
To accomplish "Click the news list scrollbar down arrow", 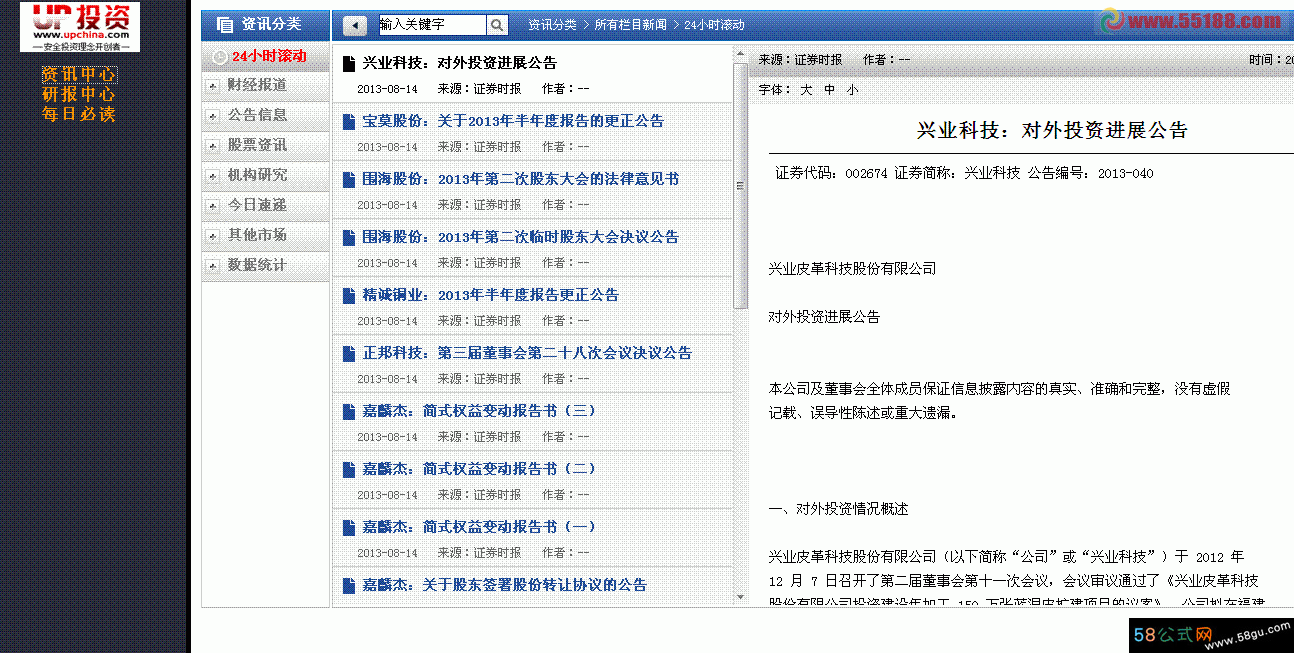I will [x=740, y=597].
